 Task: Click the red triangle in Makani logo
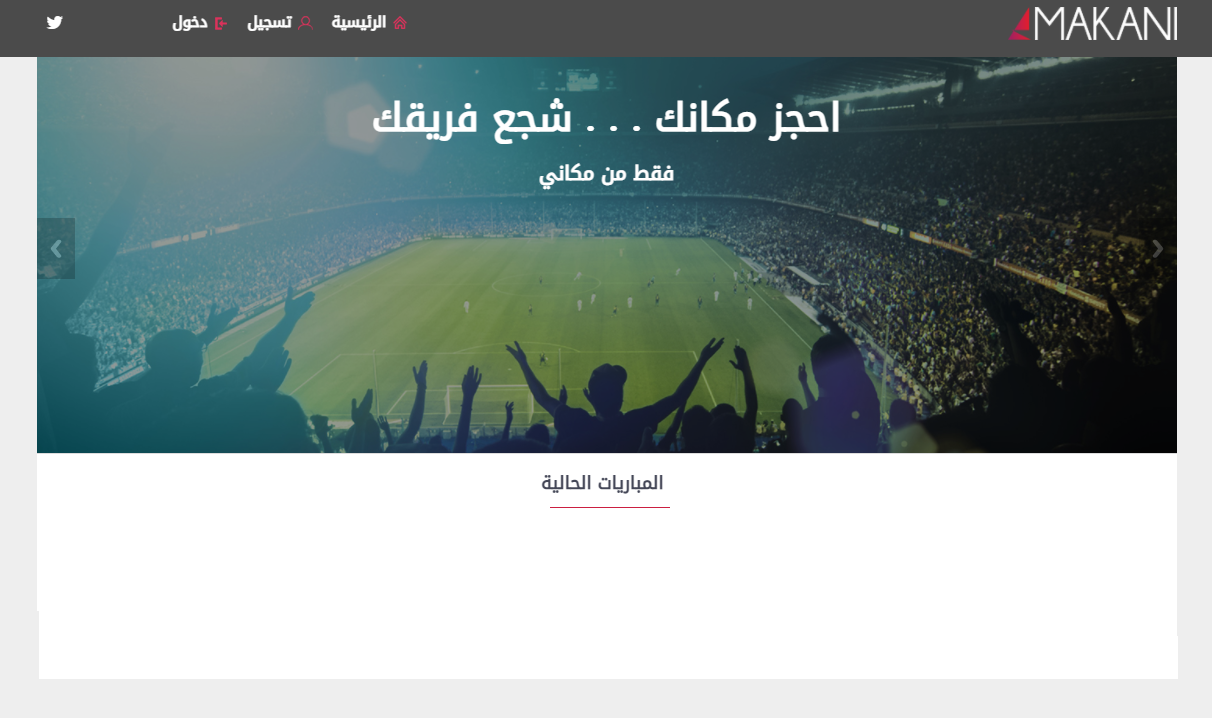(1021, 24)
